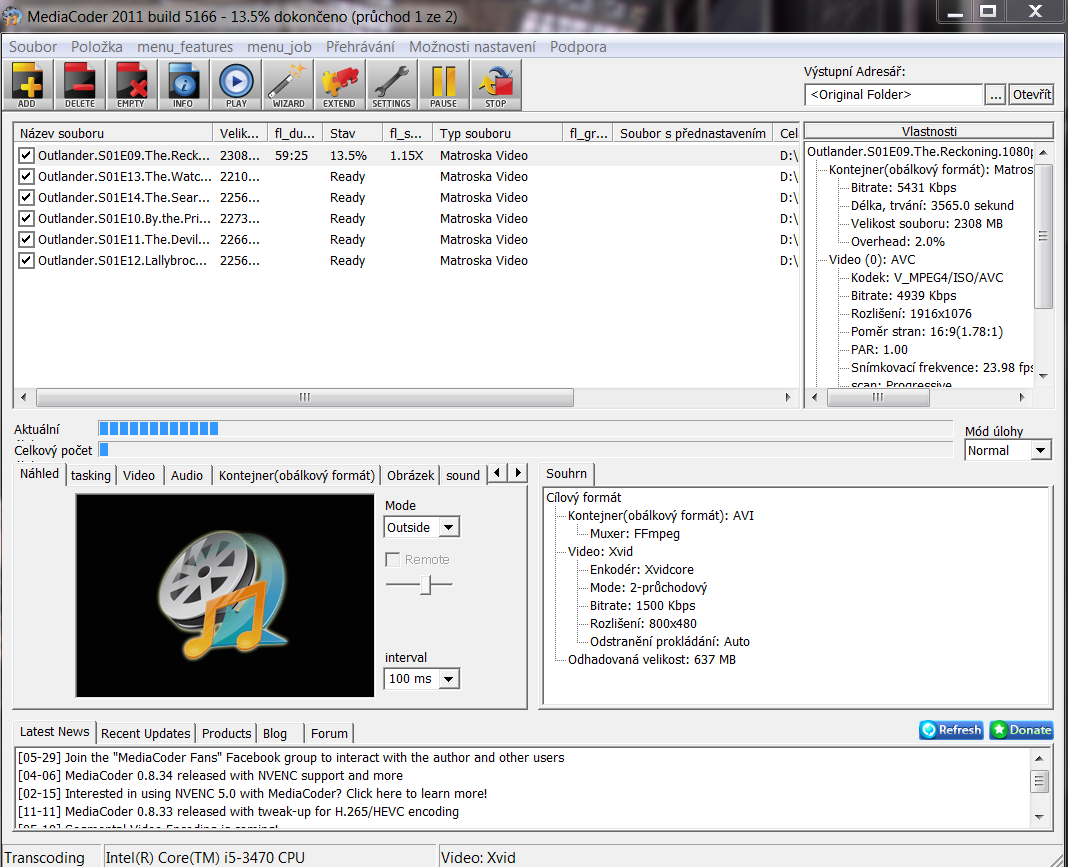The width and height of the screenshot is (1068, 867).
Task: Uncheck Outlander.S01E12.Lallybroc... file checkbox
Action: point(26,261)
